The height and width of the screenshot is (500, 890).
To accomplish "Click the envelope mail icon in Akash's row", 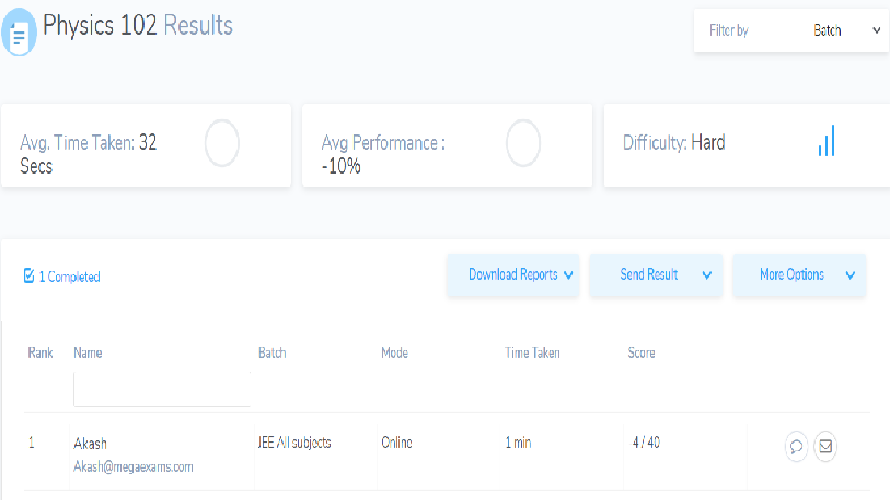I will 825,446.
